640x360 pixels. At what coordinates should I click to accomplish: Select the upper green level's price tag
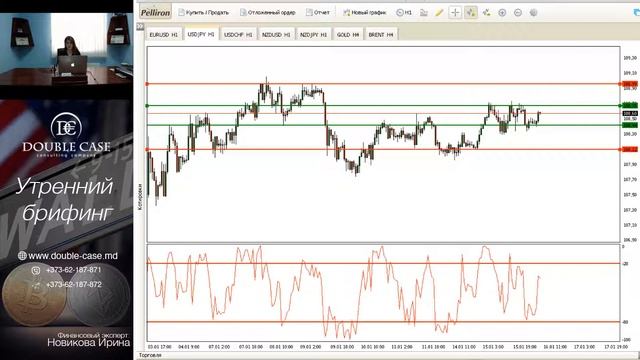(630, 105)
